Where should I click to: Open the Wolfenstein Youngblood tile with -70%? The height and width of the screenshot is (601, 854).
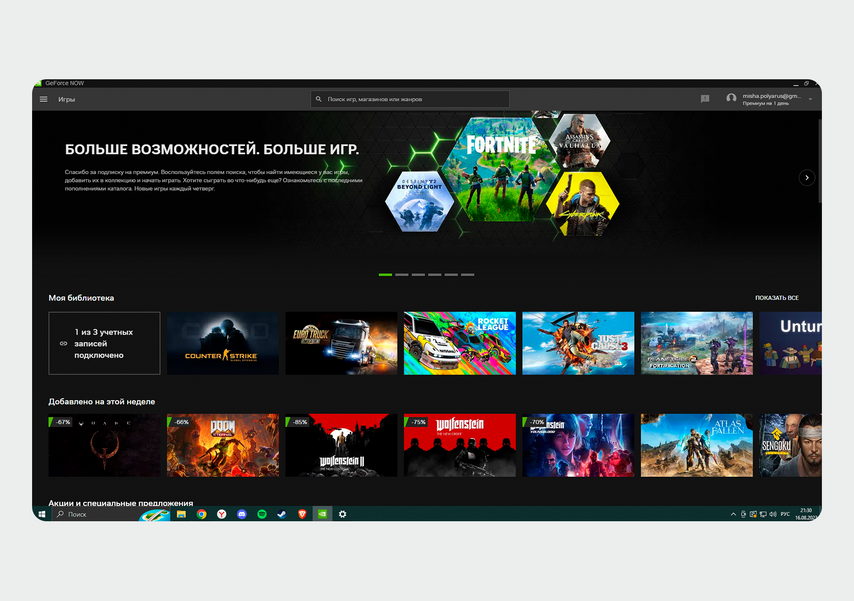pyautogui.click(x=578, y=445)
